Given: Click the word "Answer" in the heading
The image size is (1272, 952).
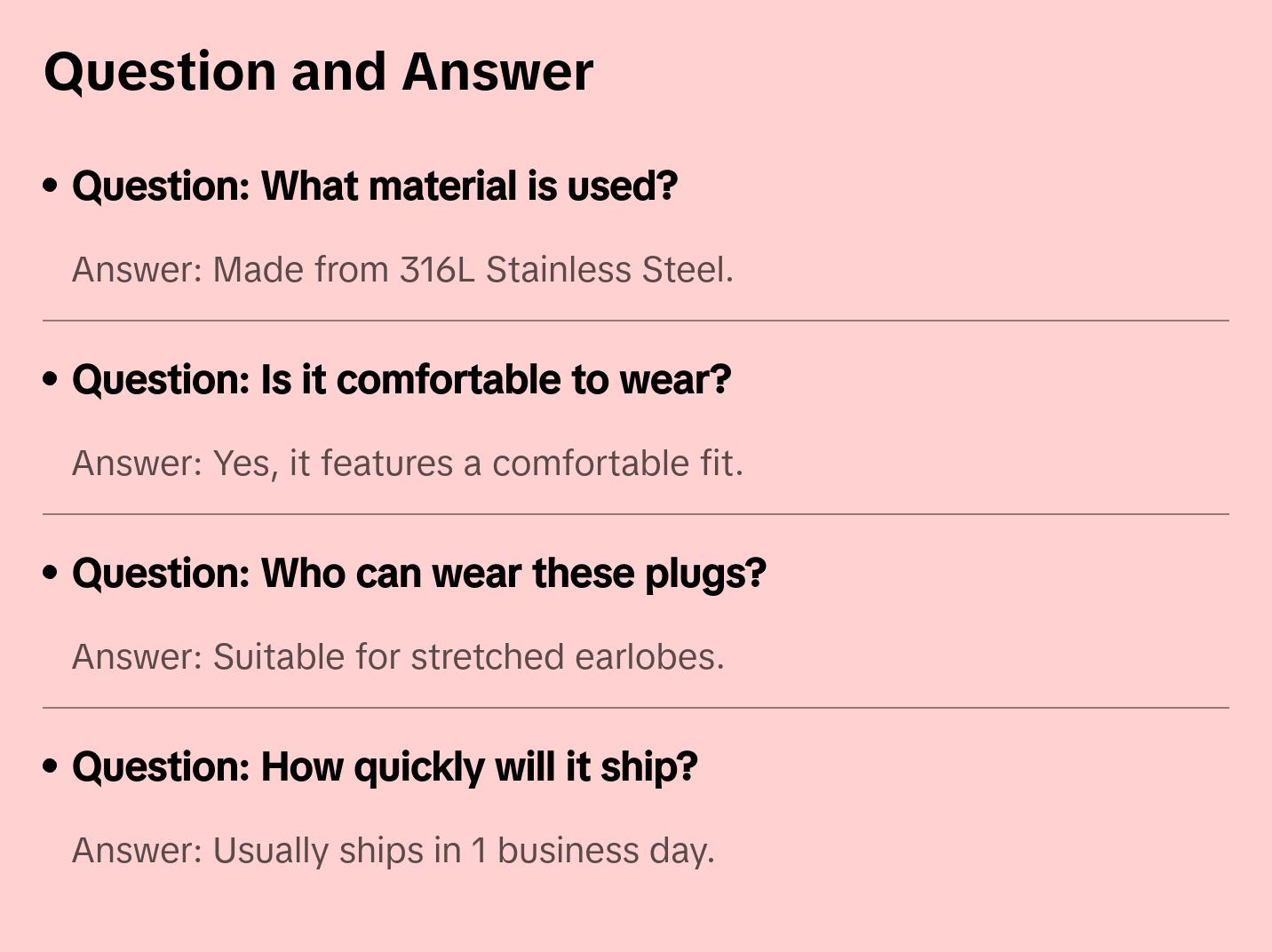Looking at the screenshot, I should pyautogui.click(x=497, y=71).
